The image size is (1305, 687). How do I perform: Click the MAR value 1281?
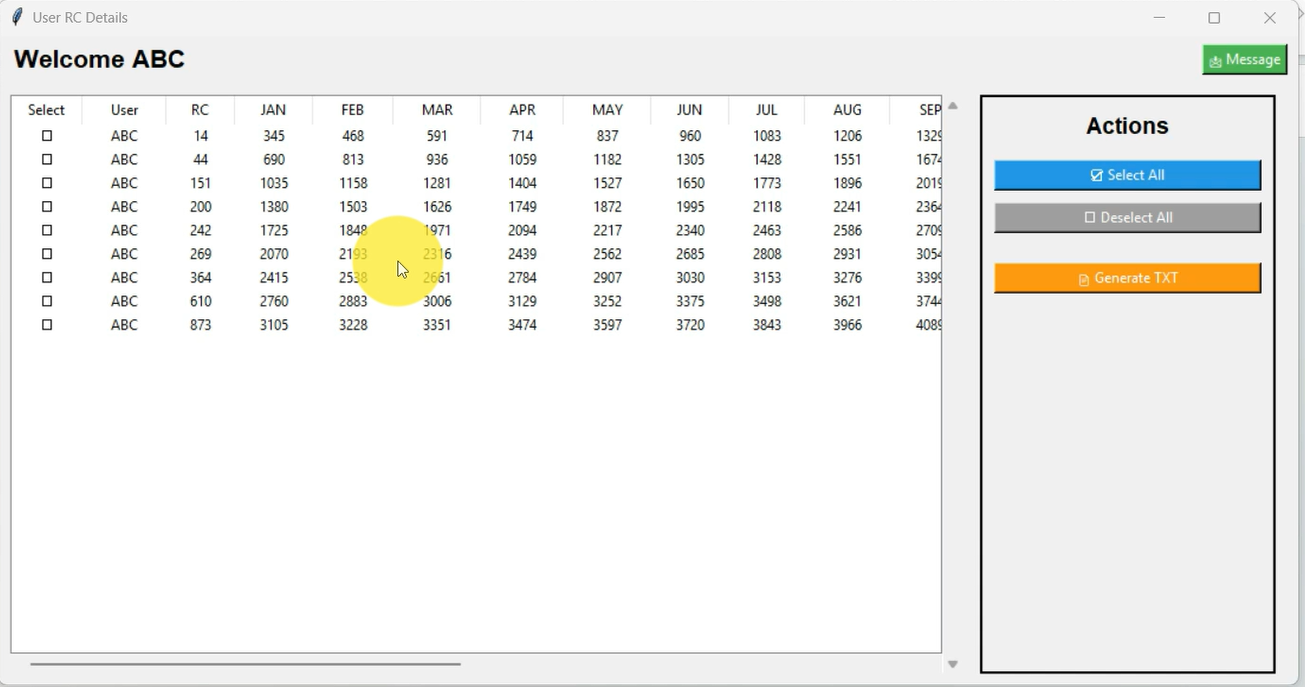pos(437,183)
